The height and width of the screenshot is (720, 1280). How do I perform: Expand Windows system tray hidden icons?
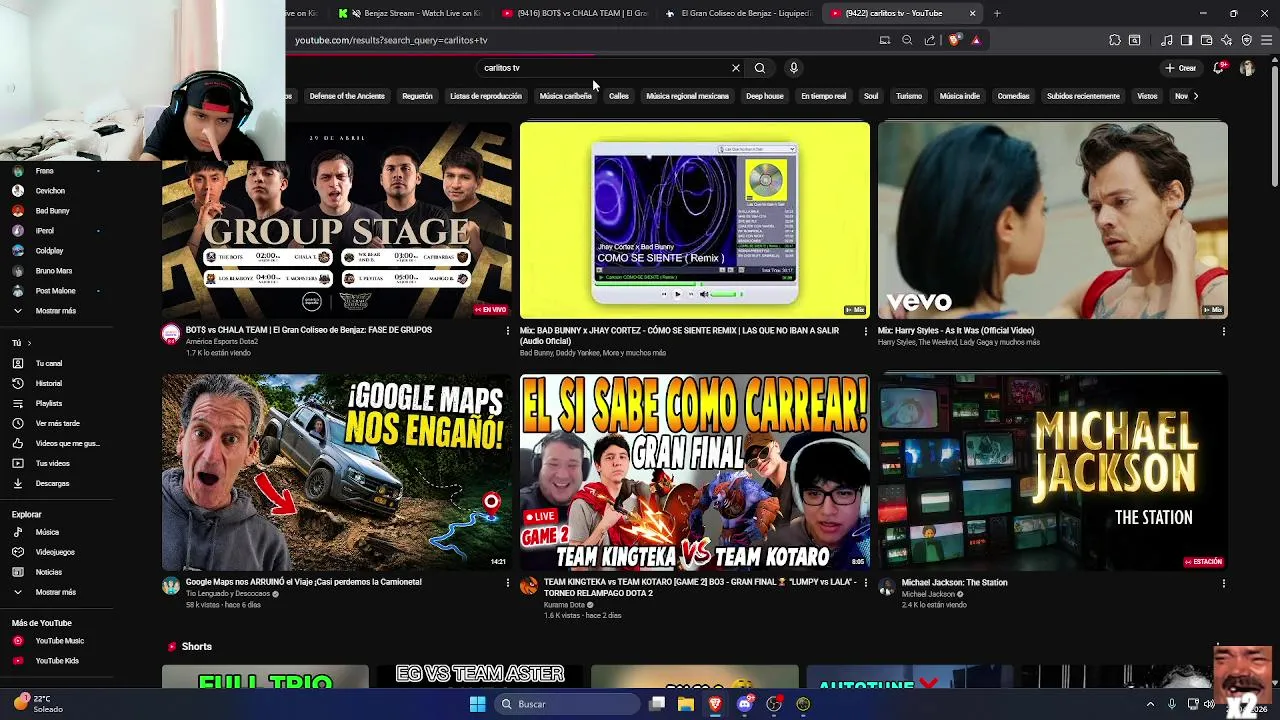coord(1150,704)
